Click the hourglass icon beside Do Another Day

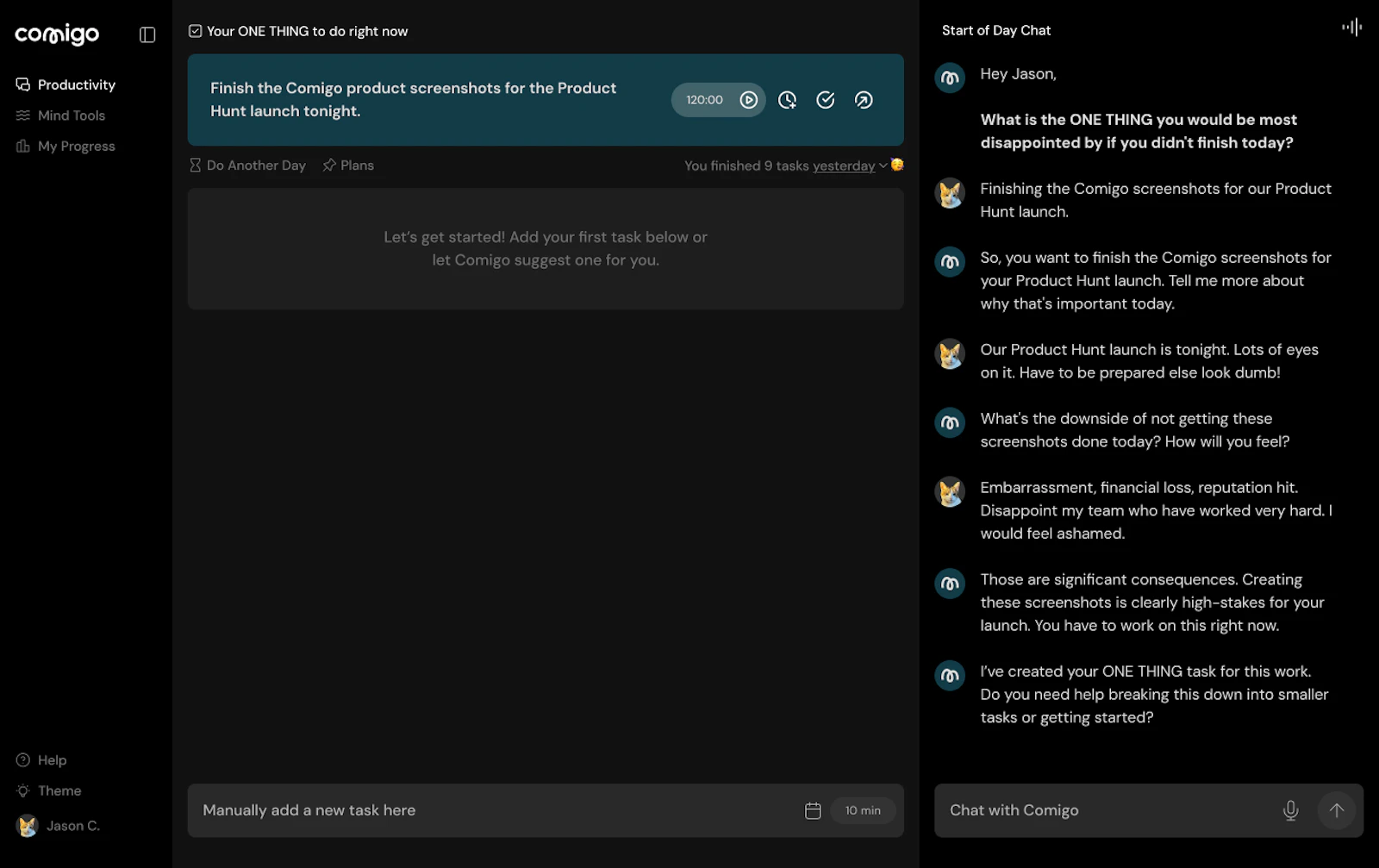196,165
